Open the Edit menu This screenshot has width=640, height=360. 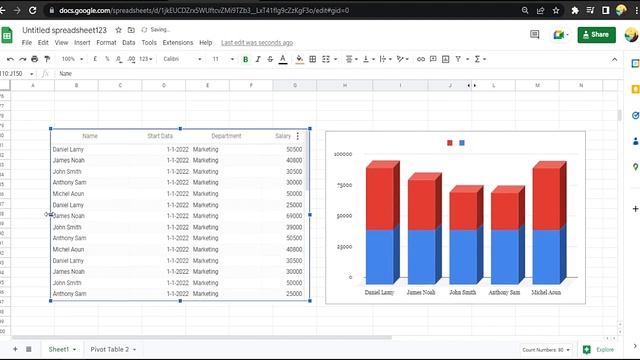(43, 42)
